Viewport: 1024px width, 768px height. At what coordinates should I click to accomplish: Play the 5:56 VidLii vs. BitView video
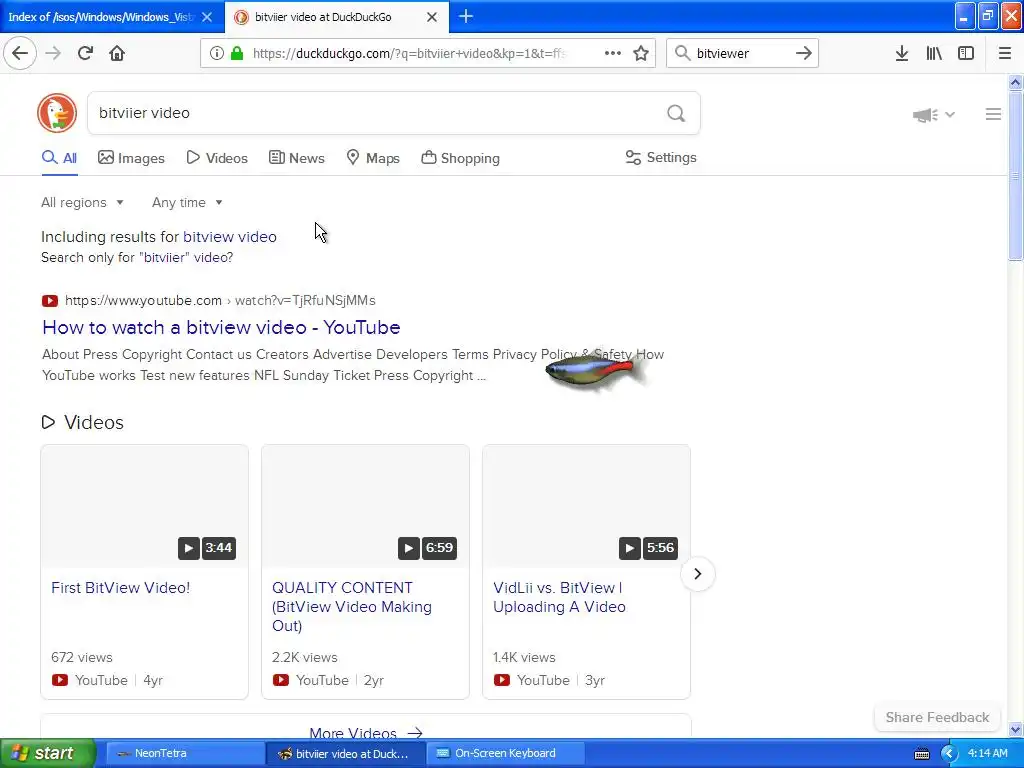586,506
